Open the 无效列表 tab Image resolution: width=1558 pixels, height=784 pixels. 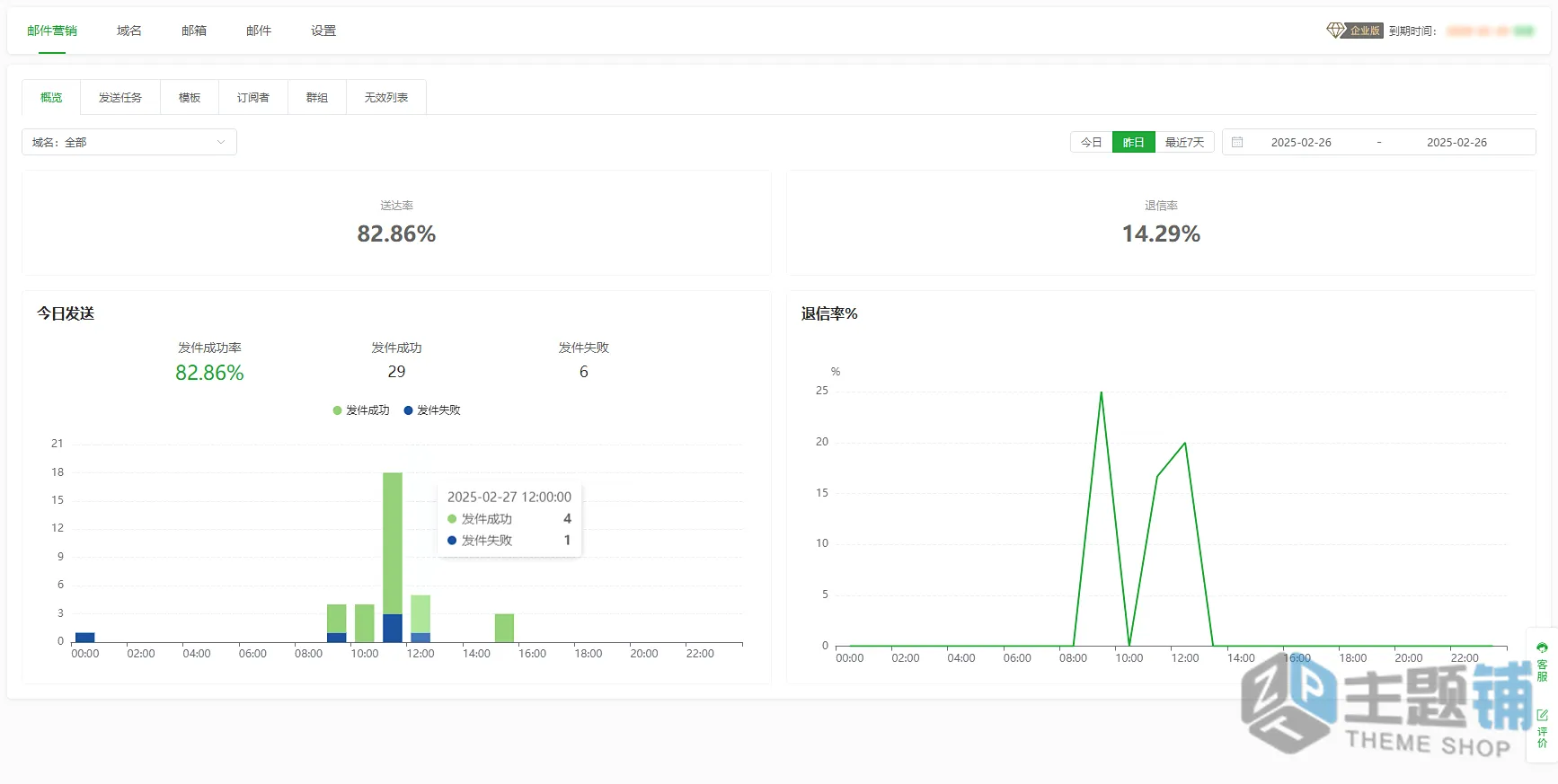coord(386,97)
